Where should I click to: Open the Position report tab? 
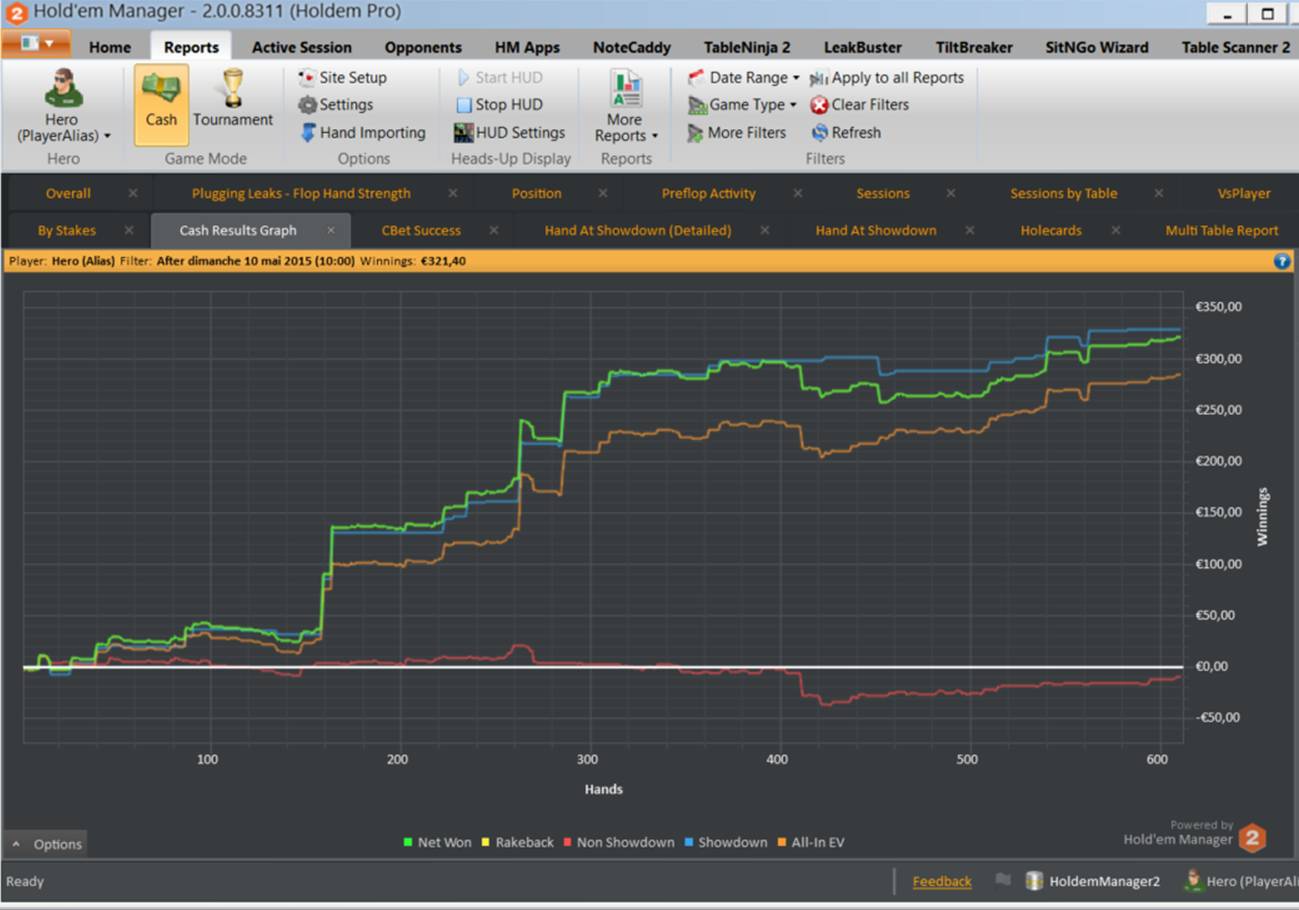tap(537, 193)
